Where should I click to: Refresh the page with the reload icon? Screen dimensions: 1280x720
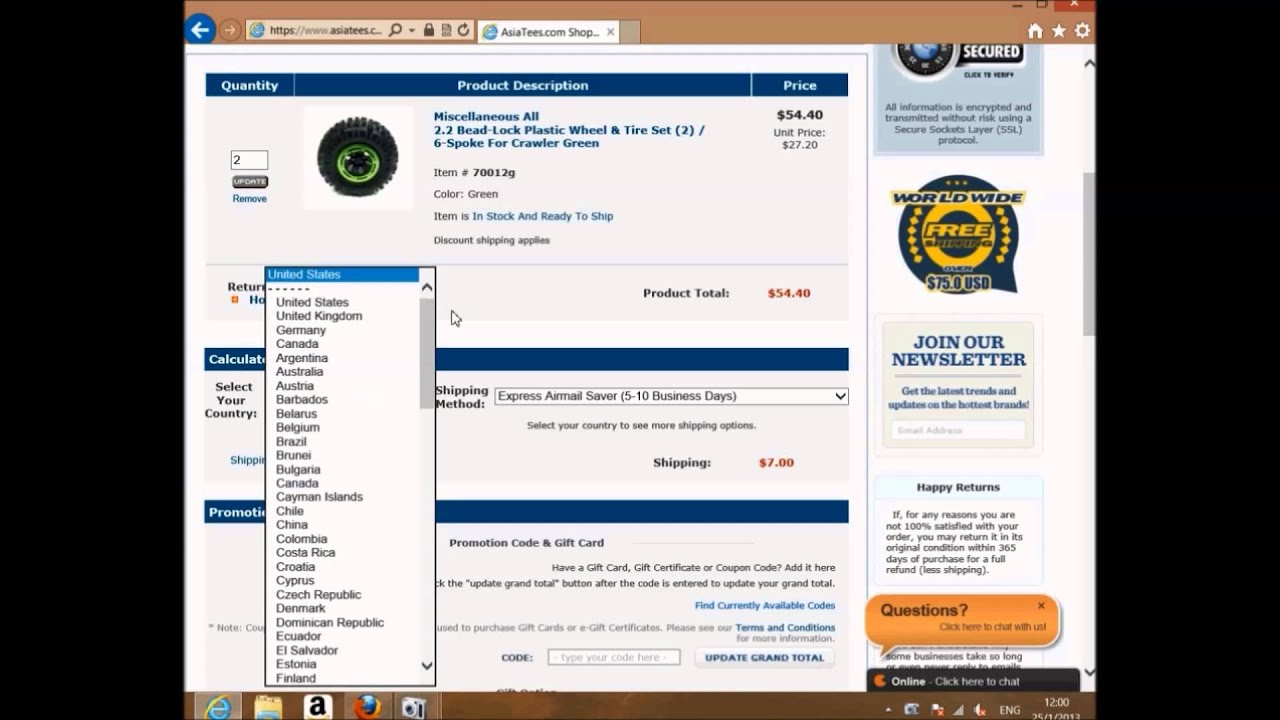(463, 30)
